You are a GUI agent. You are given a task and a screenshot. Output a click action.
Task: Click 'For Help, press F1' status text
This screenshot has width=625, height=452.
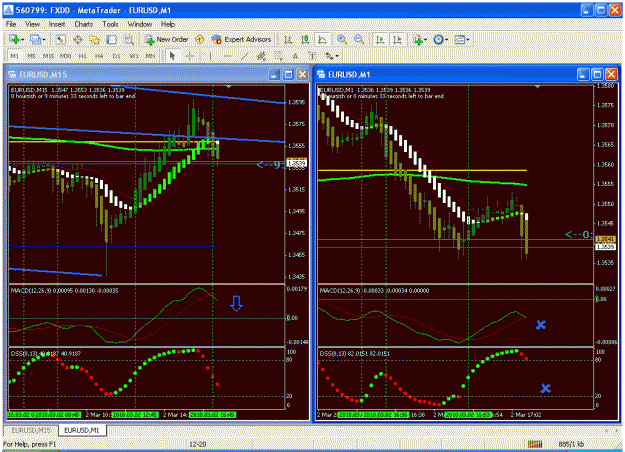[29, 444]
